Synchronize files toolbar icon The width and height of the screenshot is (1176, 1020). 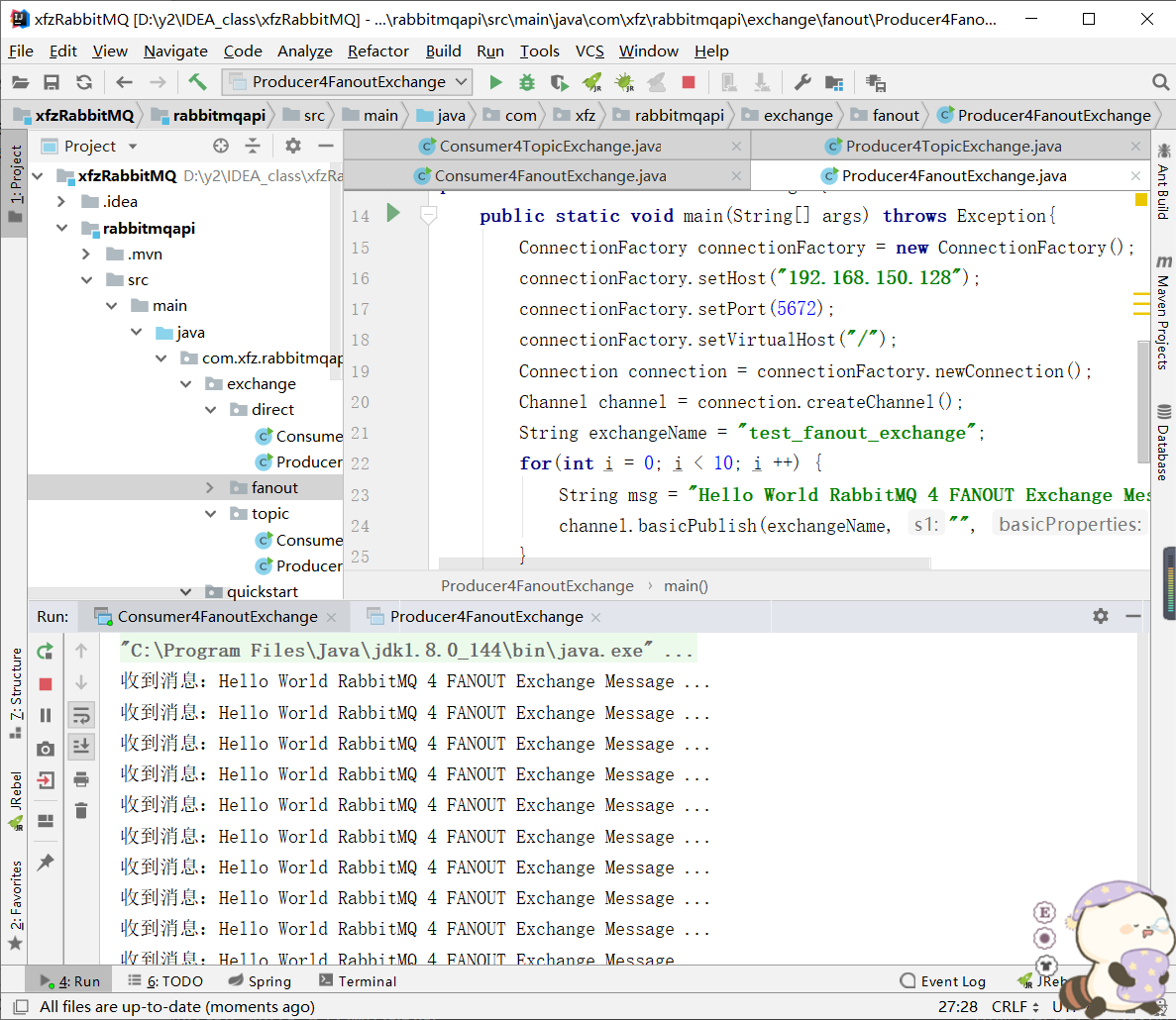click(84, 82)
